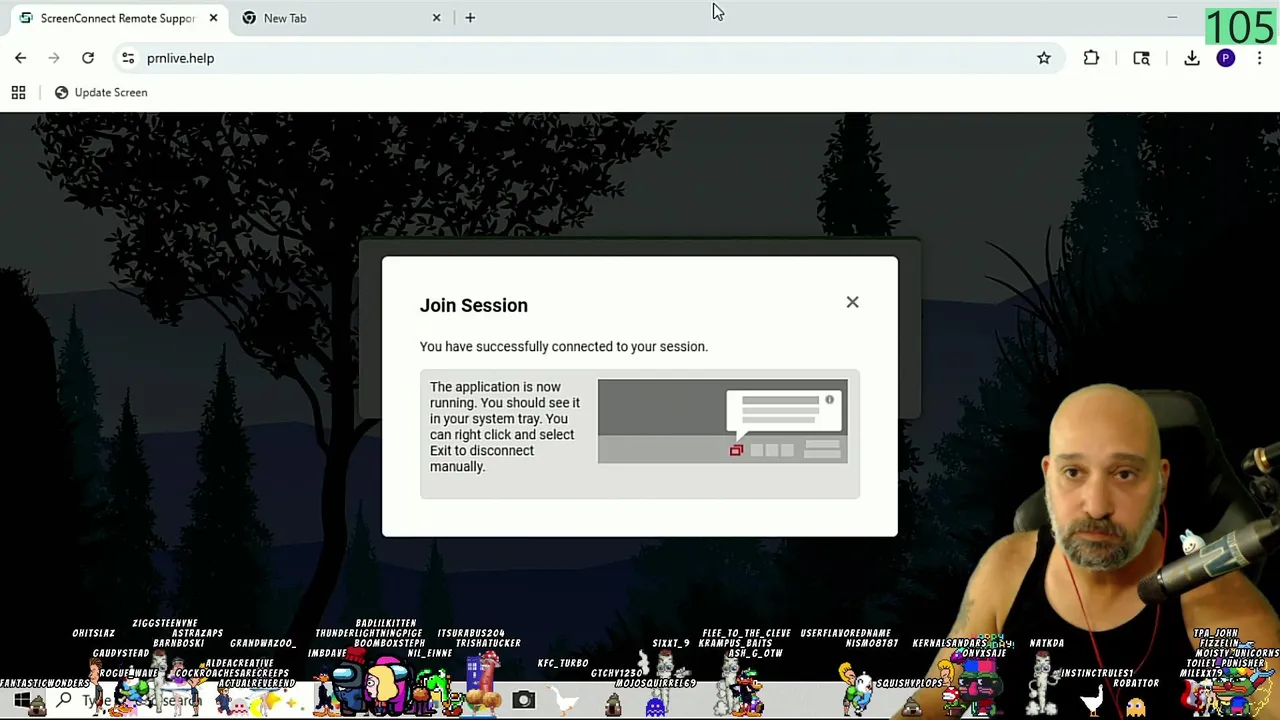
Task: Open a new browser tab with plus
Action: (x=470, y=18)
